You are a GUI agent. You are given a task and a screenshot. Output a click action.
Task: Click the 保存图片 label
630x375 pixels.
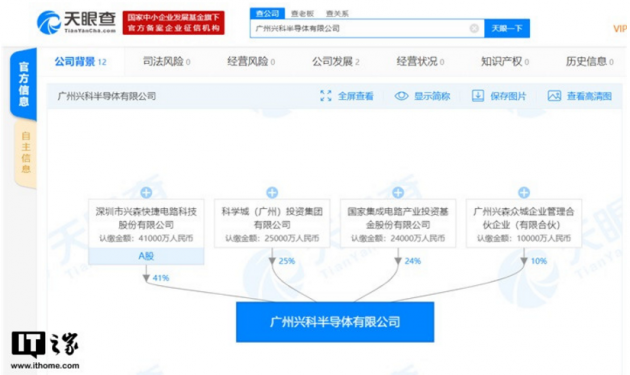click(508, 96)
